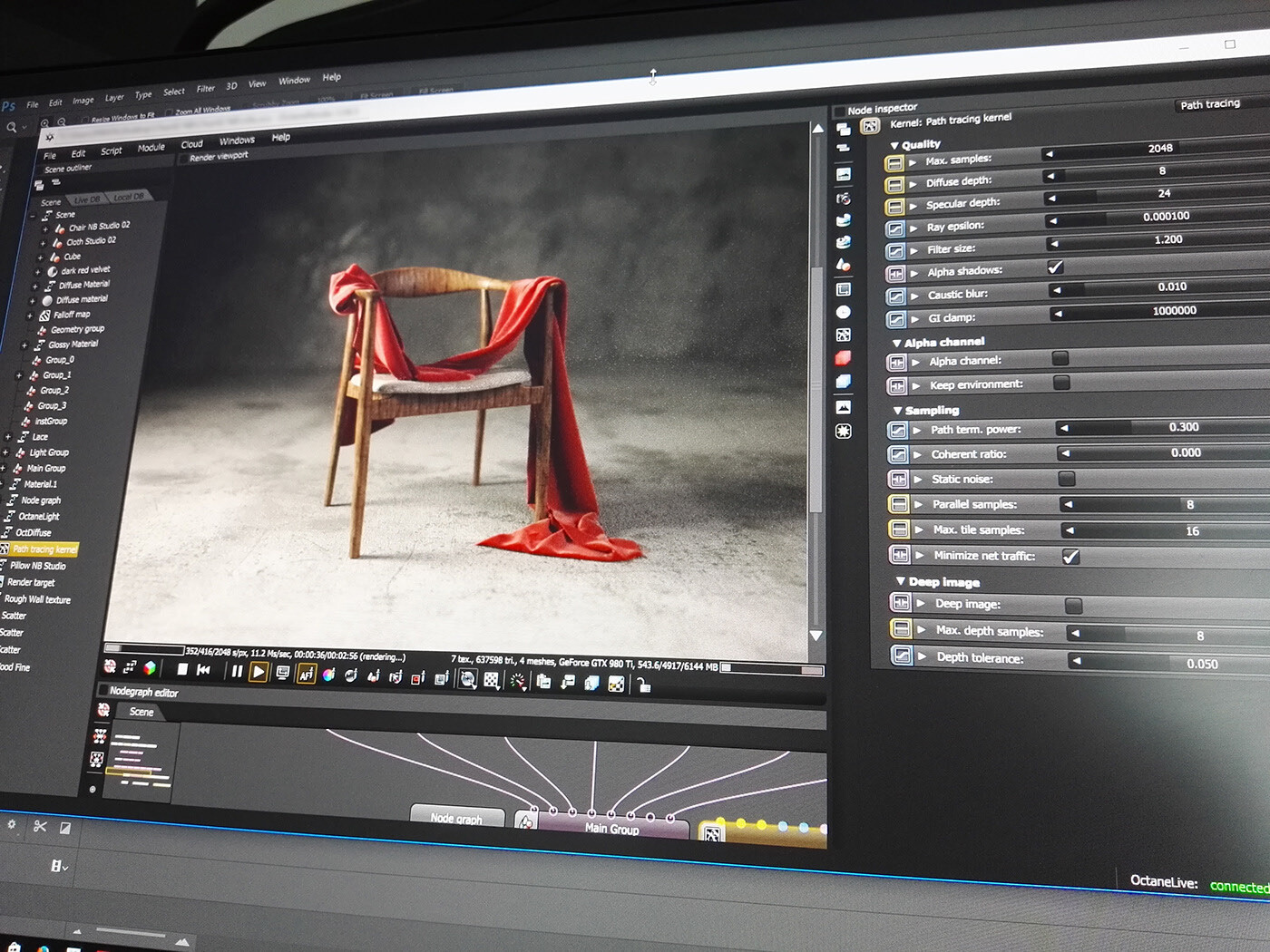
Task: Expand the Diffuse depth parameter arrow
Action: tap(913, 185)
